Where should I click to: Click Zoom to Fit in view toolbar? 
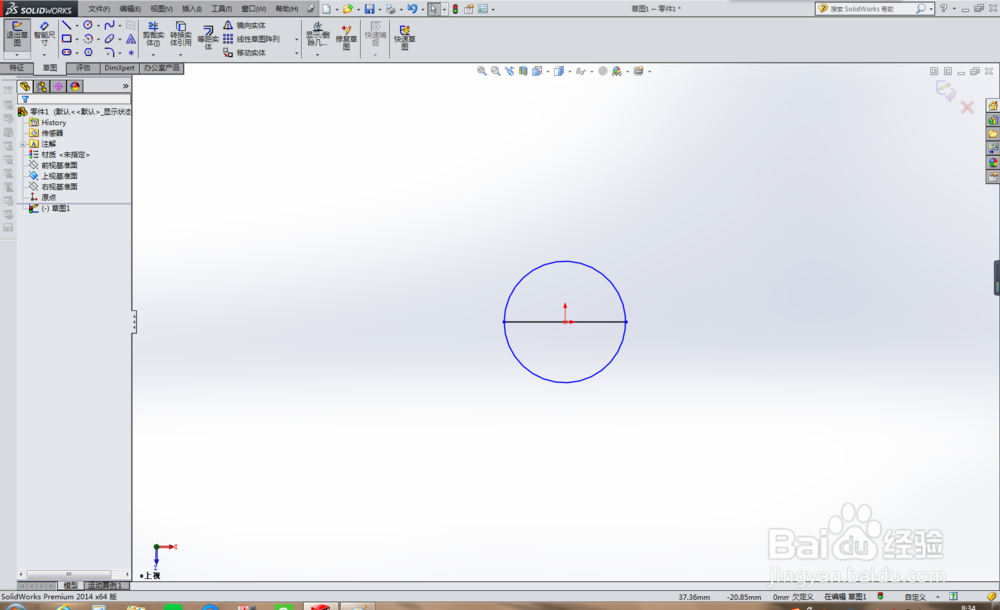[x=482, y=71]
